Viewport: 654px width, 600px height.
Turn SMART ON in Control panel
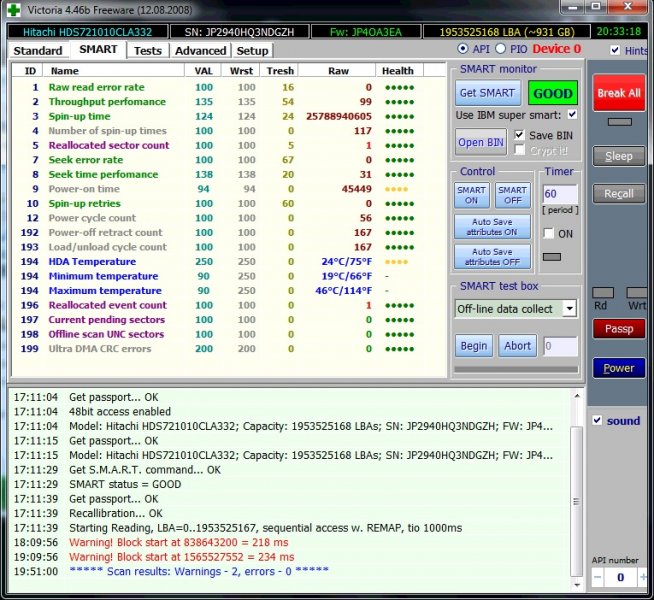(x=471, y=195)
